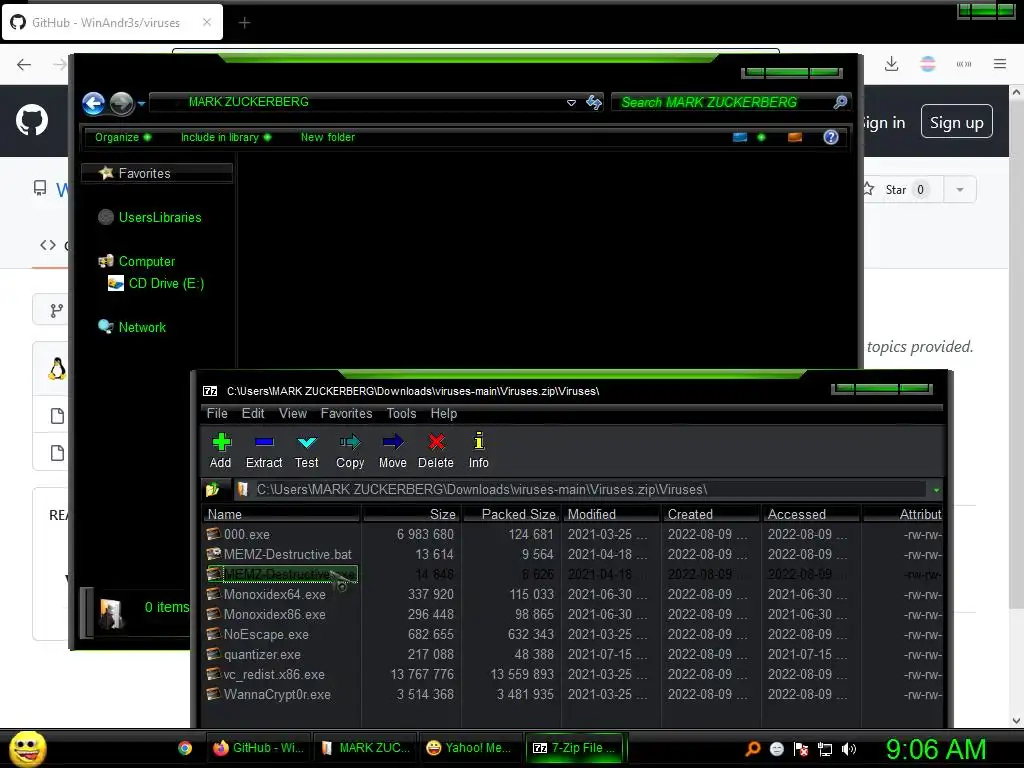Click the Add button in 7-Zip toolbar
The image size is (1024, 768).
[221, 451]
